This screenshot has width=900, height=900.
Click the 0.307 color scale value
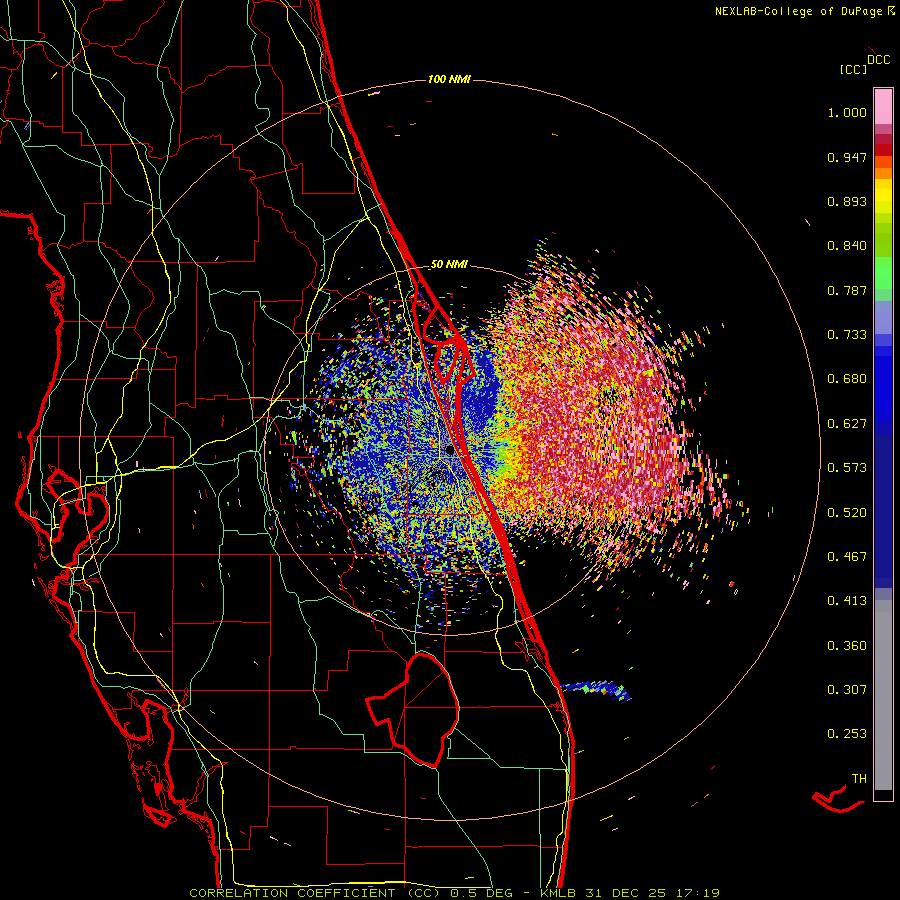tap(847, 689)
